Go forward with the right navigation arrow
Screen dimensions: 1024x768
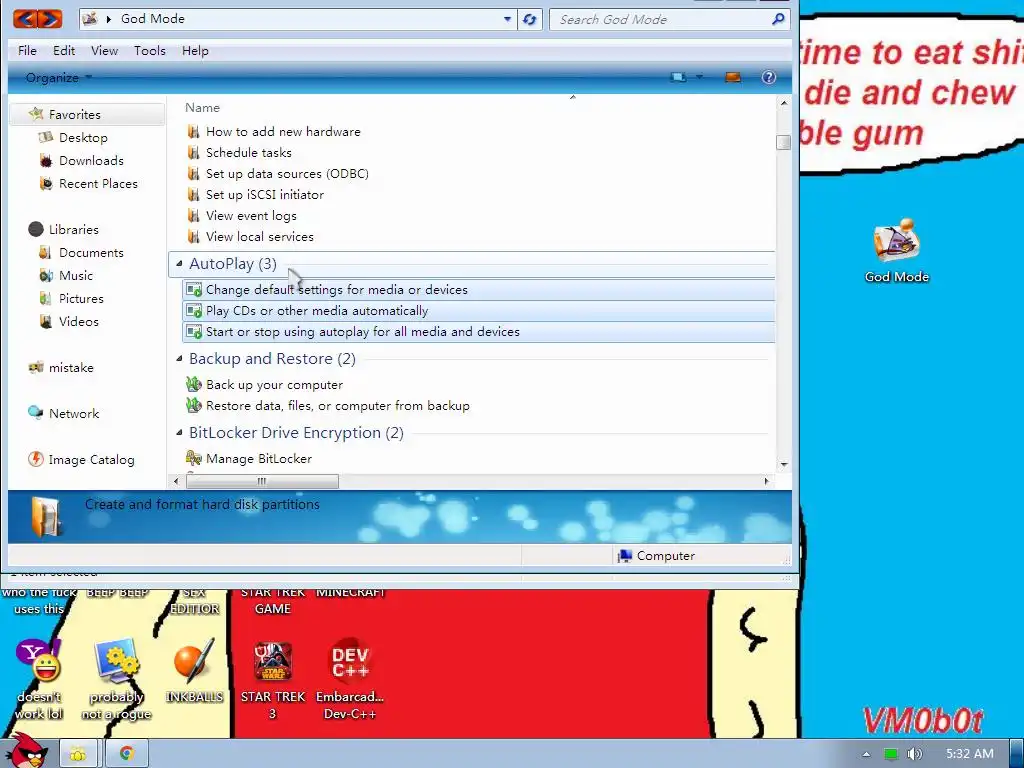tap(50, 19)
